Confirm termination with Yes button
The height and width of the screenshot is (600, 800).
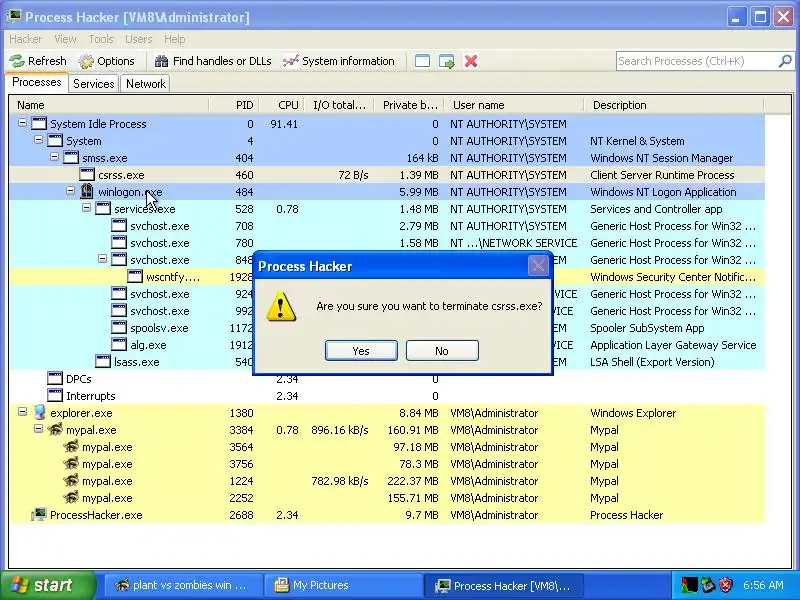tap(361, 351)
